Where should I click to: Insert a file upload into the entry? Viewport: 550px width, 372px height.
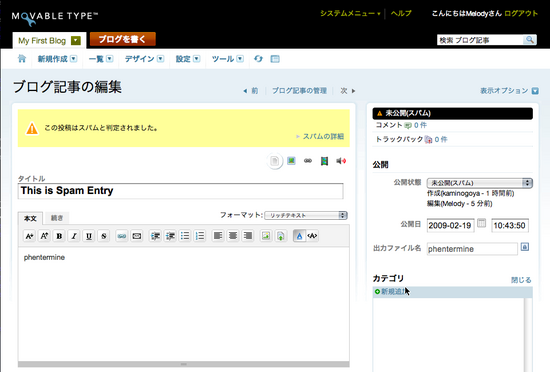[x=281, y=236]
